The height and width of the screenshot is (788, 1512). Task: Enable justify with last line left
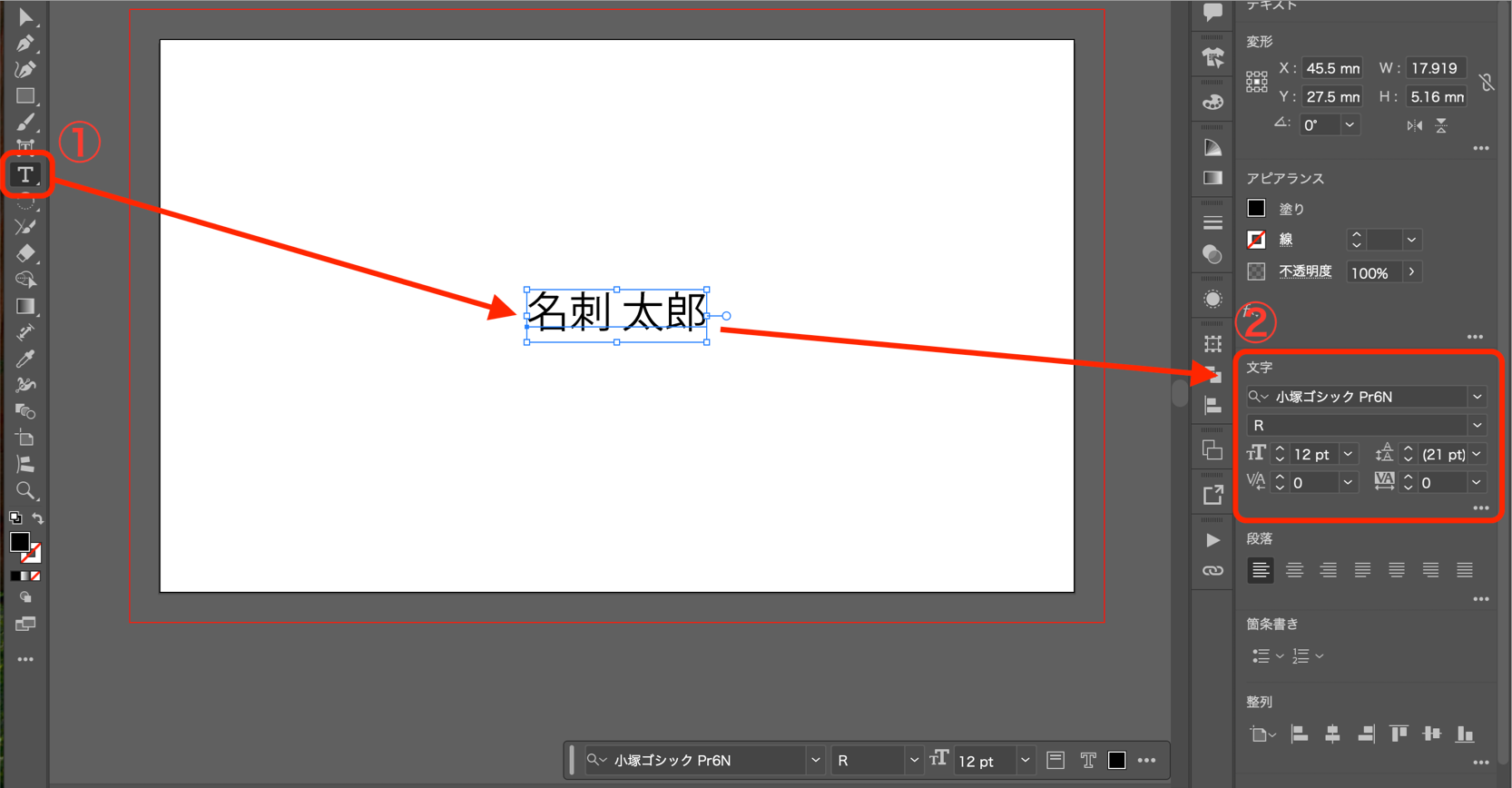click(1362, 570)
